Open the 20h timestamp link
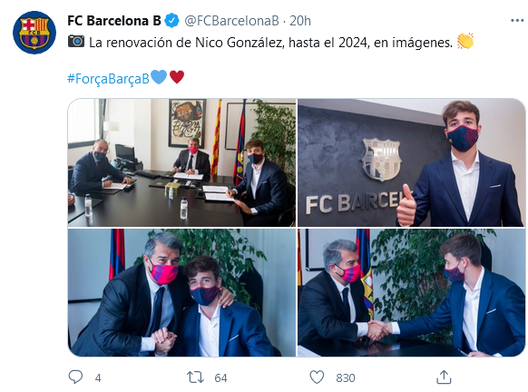Screen dimensions: 528x392 point(300,21)
